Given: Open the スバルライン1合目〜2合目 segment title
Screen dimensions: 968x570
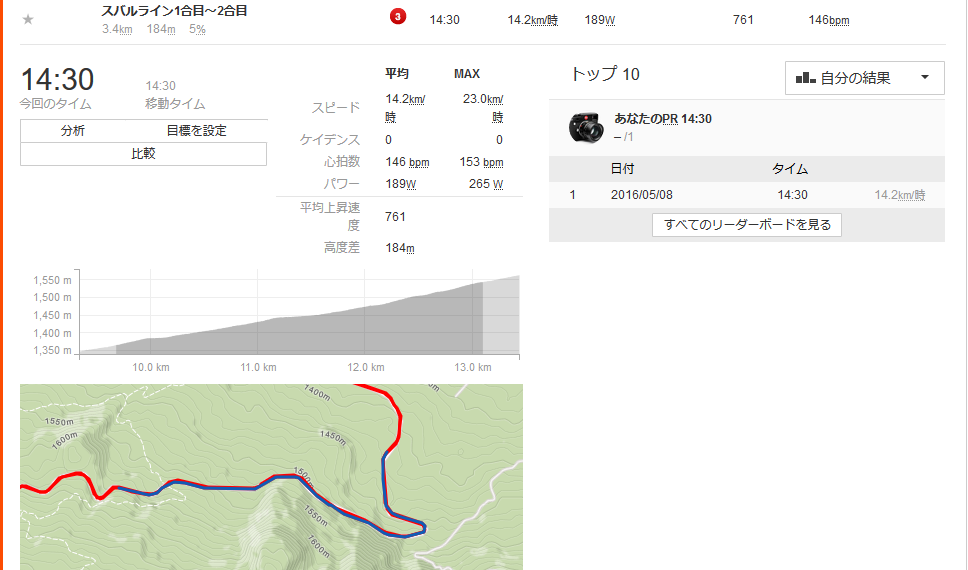Looking at the screenshot, I should tap(175, 11).
